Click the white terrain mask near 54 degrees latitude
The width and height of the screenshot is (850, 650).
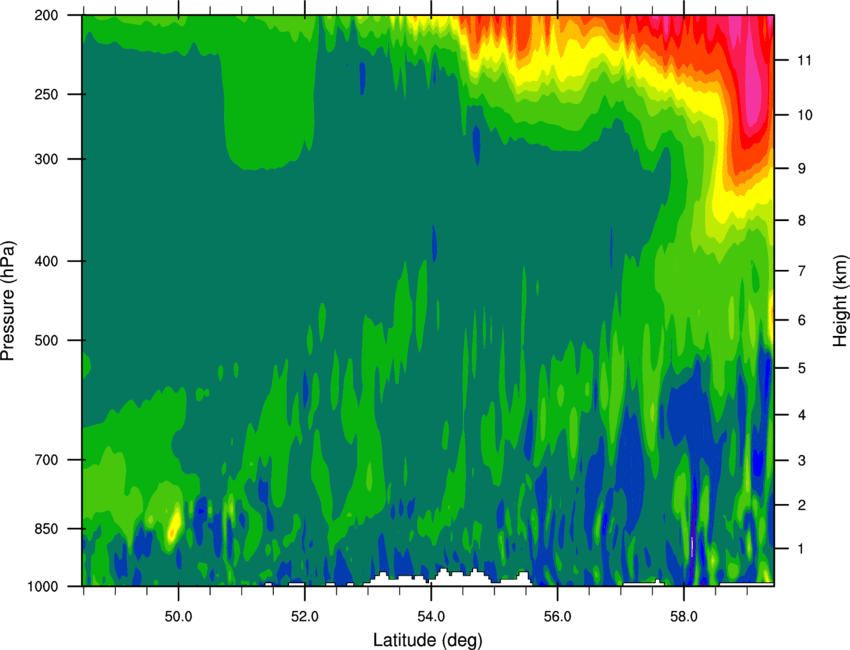pos(450,578)
